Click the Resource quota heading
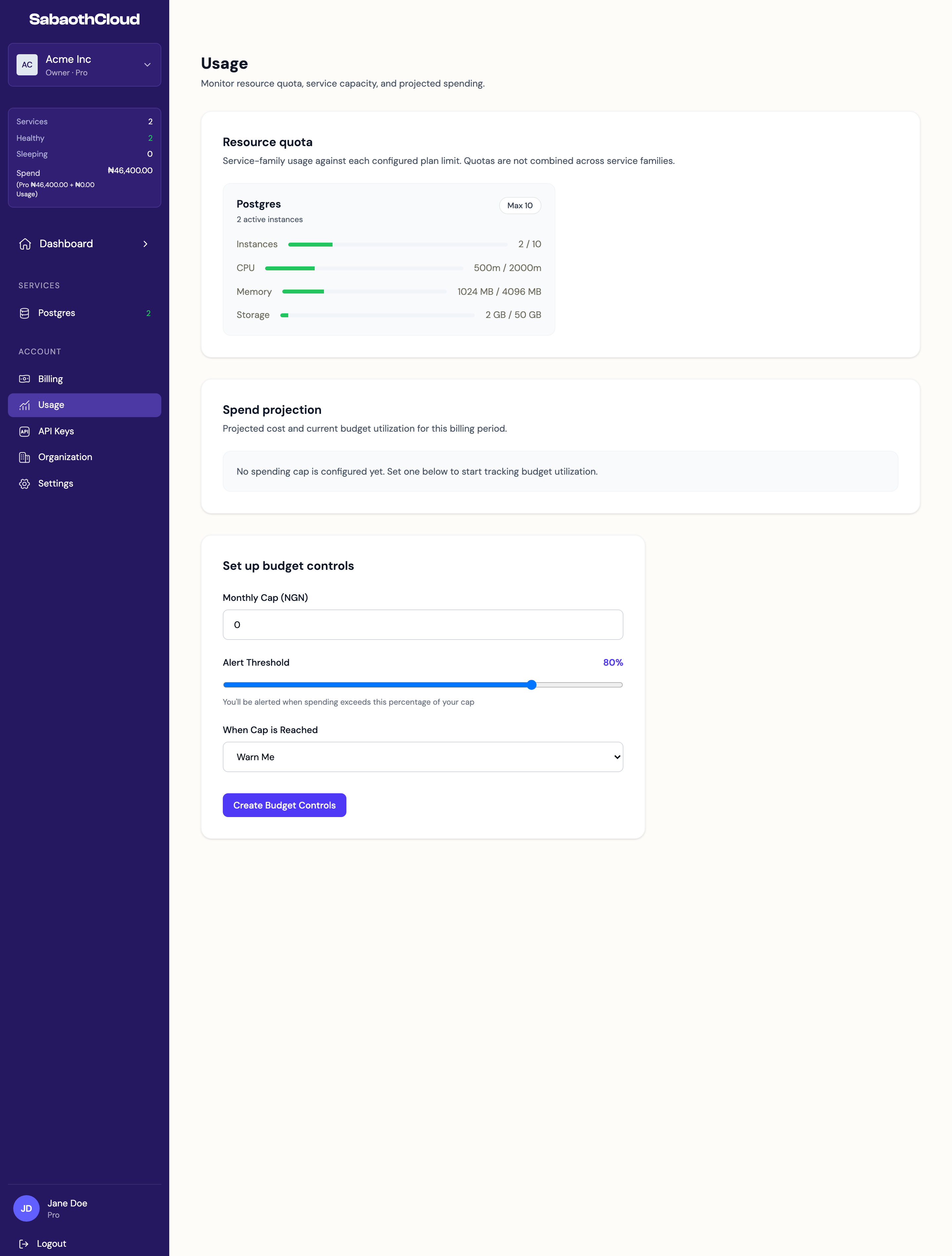The width and height of the screenshot is (952, 1256). (x=267, y=142)
